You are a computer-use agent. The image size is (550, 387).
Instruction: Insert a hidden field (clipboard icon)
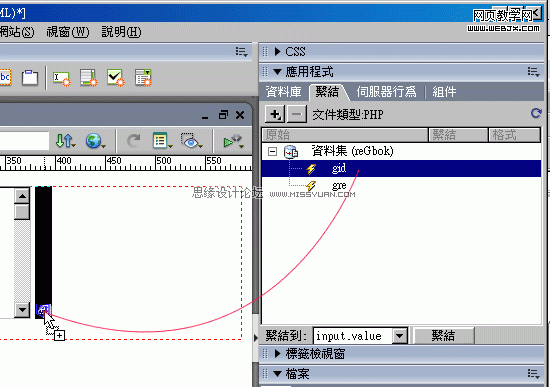click(30, 77)
